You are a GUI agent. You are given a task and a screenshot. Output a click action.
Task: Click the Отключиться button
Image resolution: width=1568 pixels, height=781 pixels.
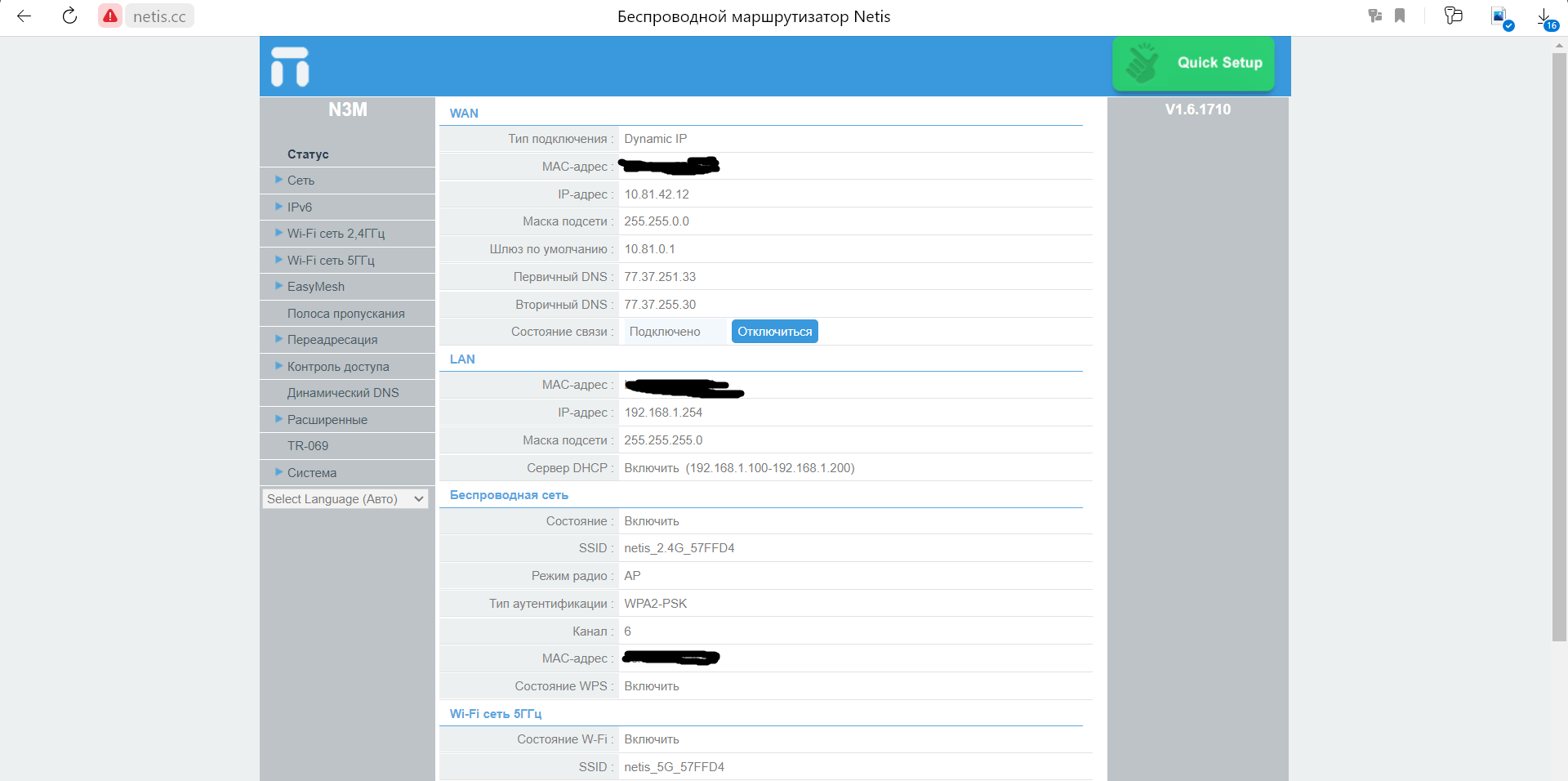point(774,332)
